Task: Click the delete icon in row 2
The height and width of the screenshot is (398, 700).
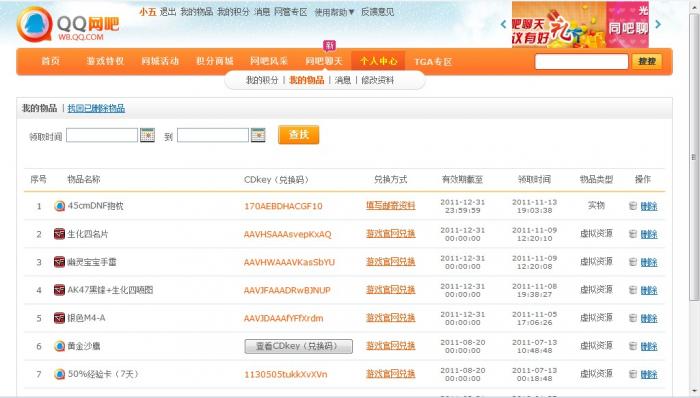Action: click(x=633, y=234)
